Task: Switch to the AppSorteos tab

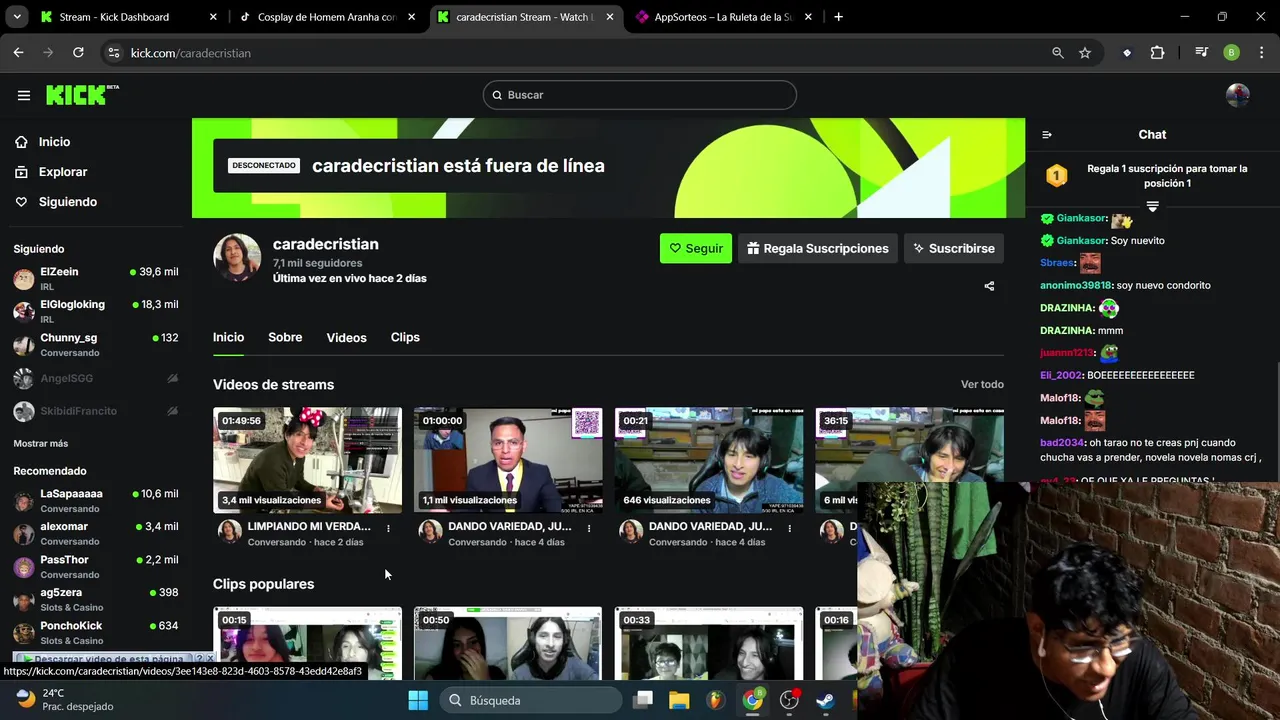Action: [722, 17]
